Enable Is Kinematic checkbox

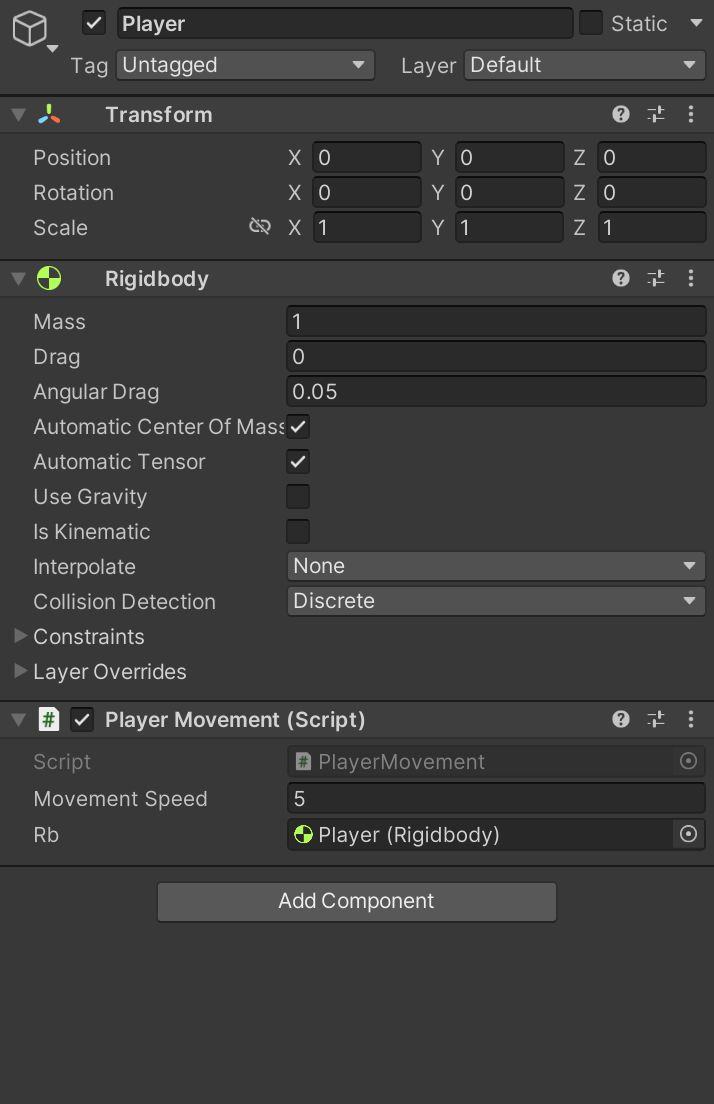tap(298, 532)
